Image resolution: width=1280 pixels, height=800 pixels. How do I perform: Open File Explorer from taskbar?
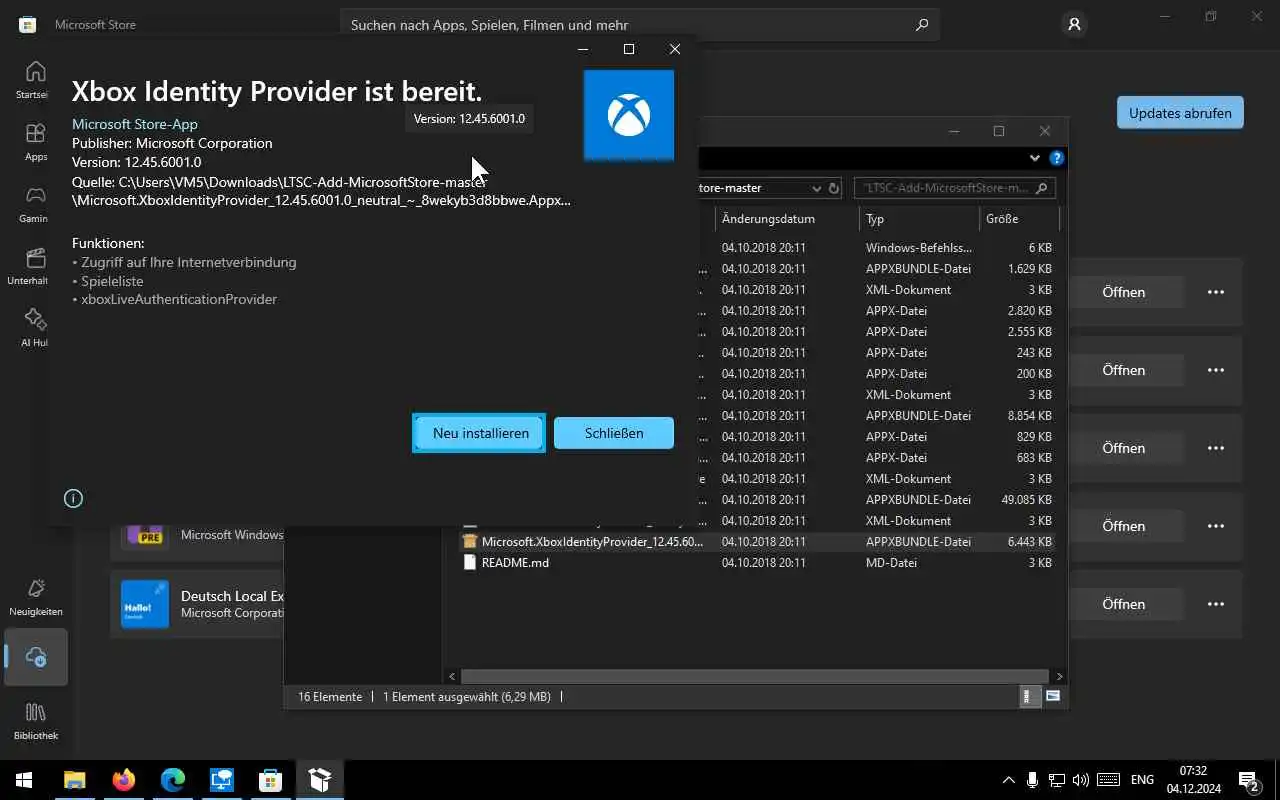tap(75, 780)
